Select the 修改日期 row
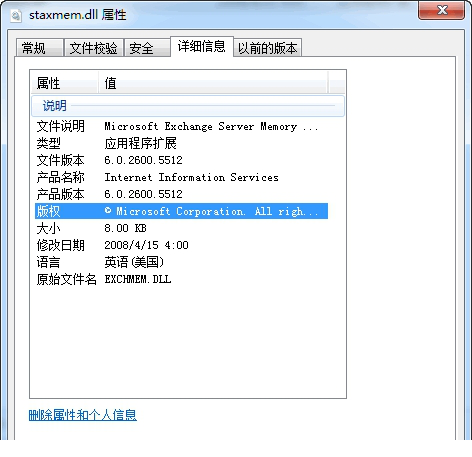The width and height of the screenshot is (472, 457). (x=181, y=245)
